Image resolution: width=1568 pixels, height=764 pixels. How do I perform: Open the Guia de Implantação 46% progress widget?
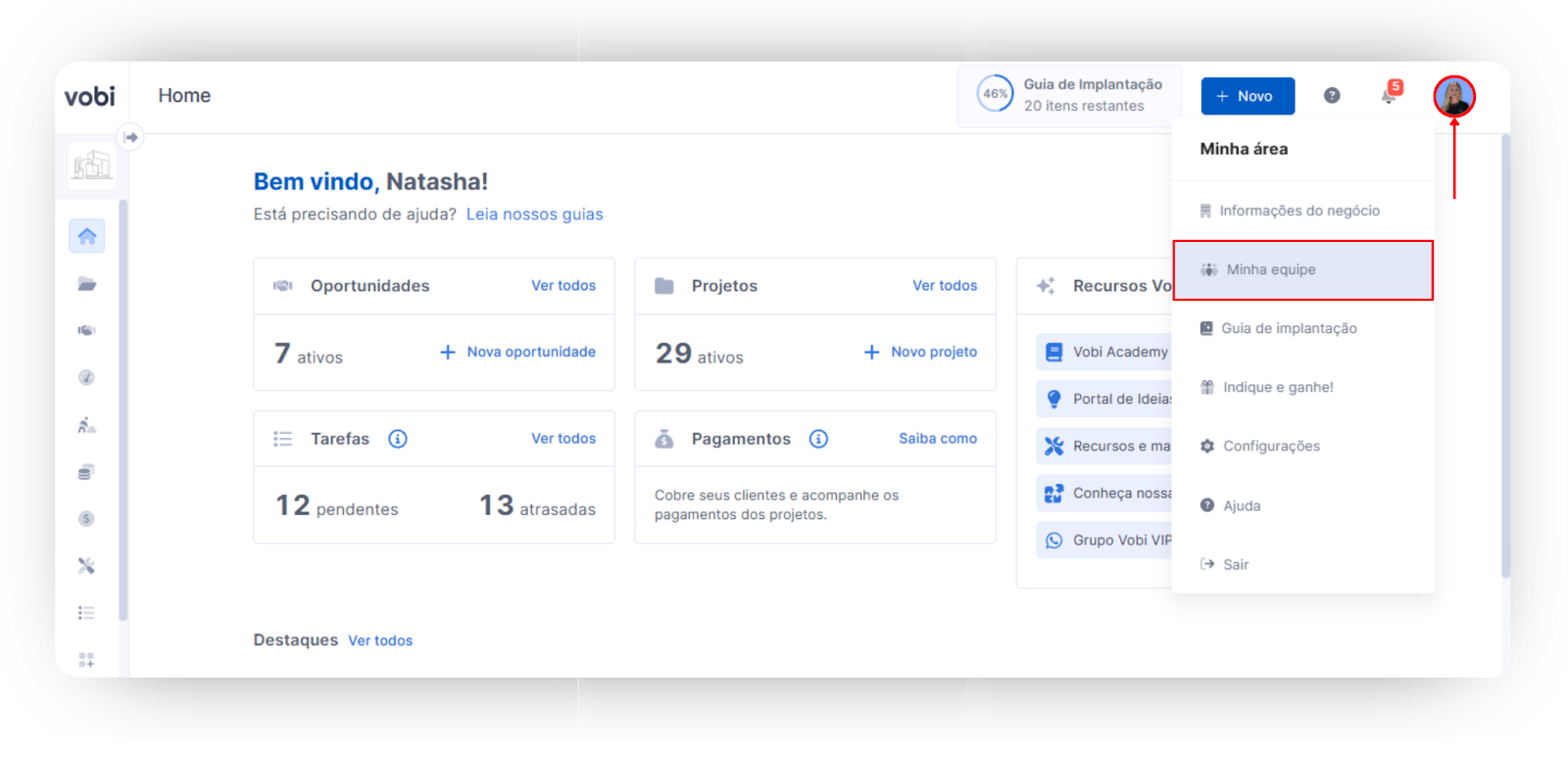pyautogui.click(x=1069, y=95)
